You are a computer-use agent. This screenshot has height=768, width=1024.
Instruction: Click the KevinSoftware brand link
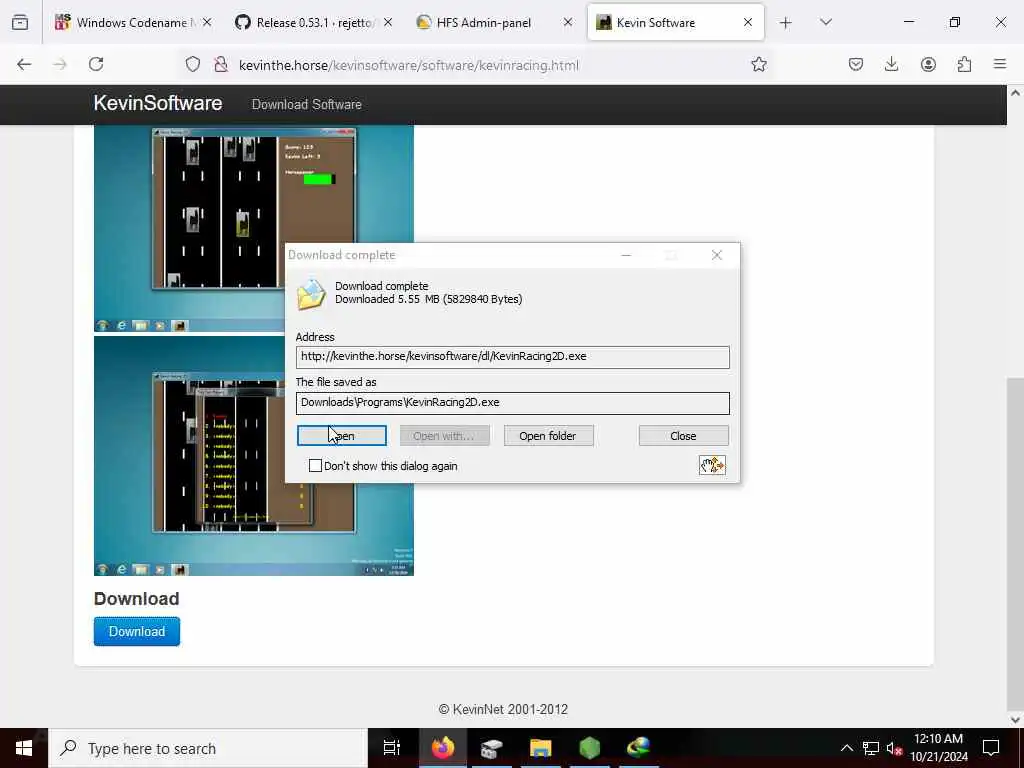pos(157,104)
